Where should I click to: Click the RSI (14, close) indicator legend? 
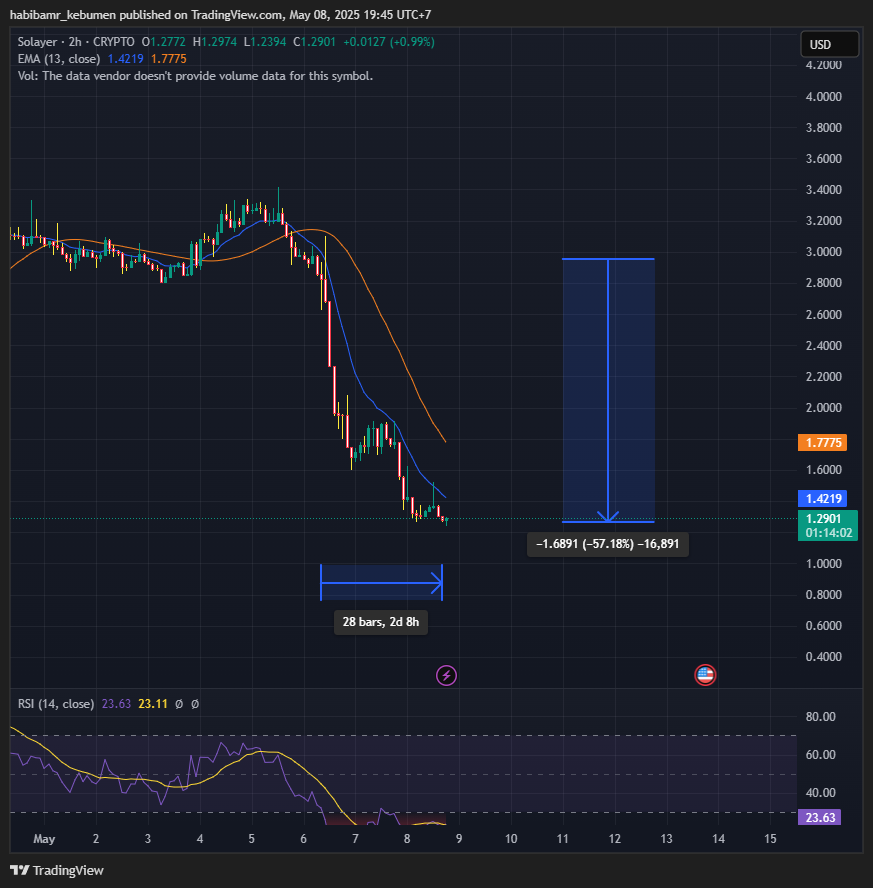click(57, 704)
